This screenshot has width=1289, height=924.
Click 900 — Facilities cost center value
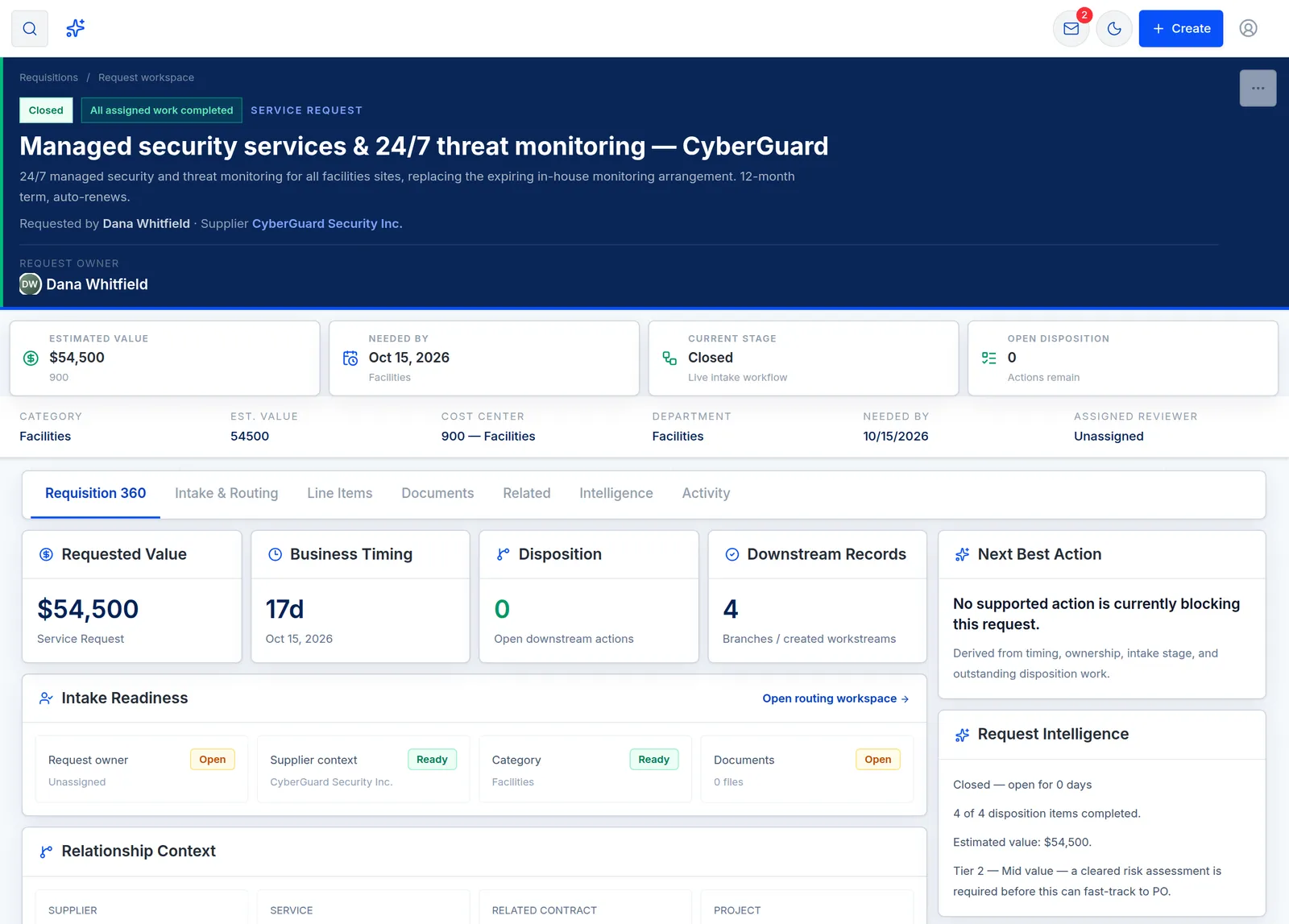click(488, 437)
